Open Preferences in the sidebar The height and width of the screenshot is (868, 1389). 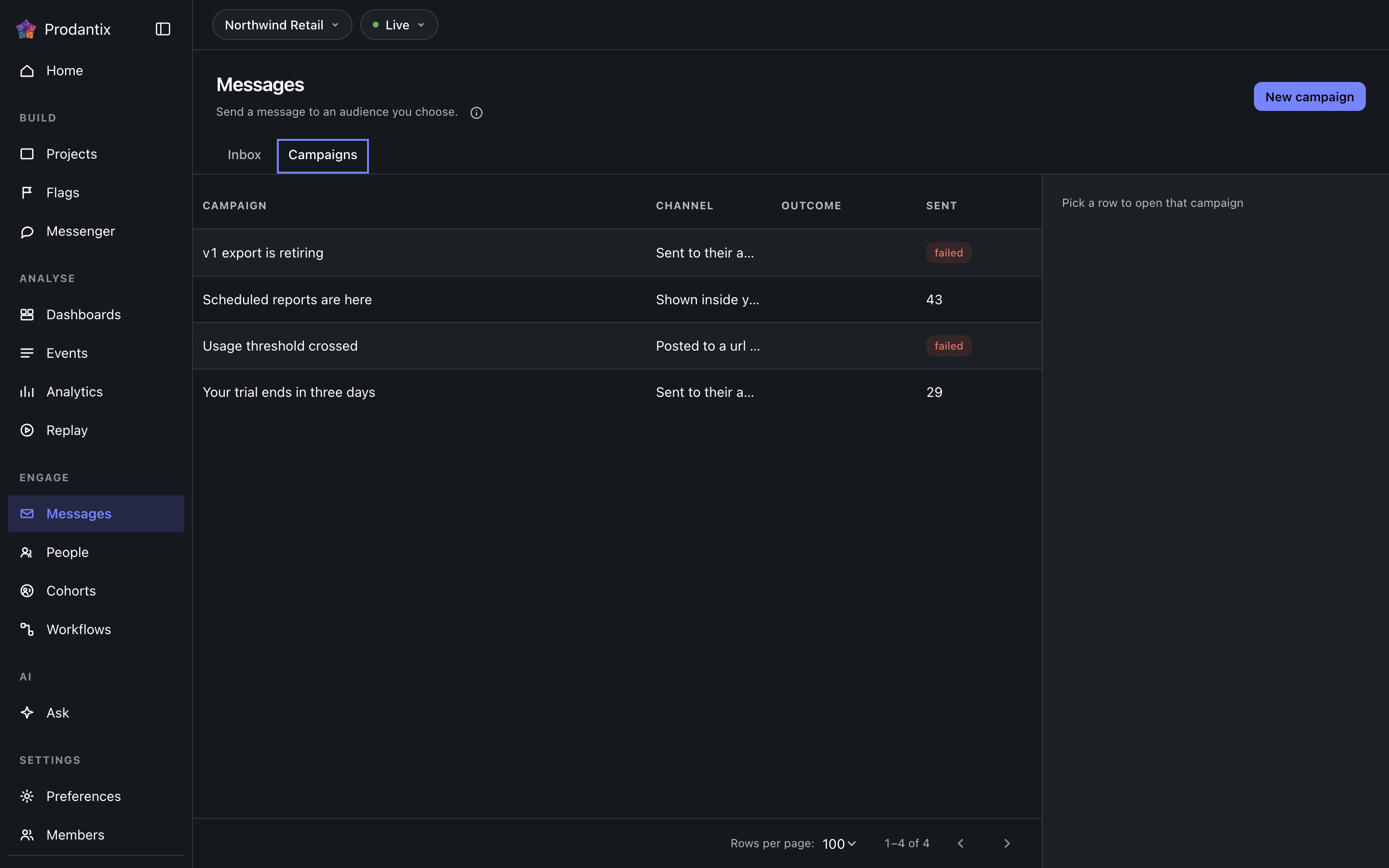pos(96,796)
